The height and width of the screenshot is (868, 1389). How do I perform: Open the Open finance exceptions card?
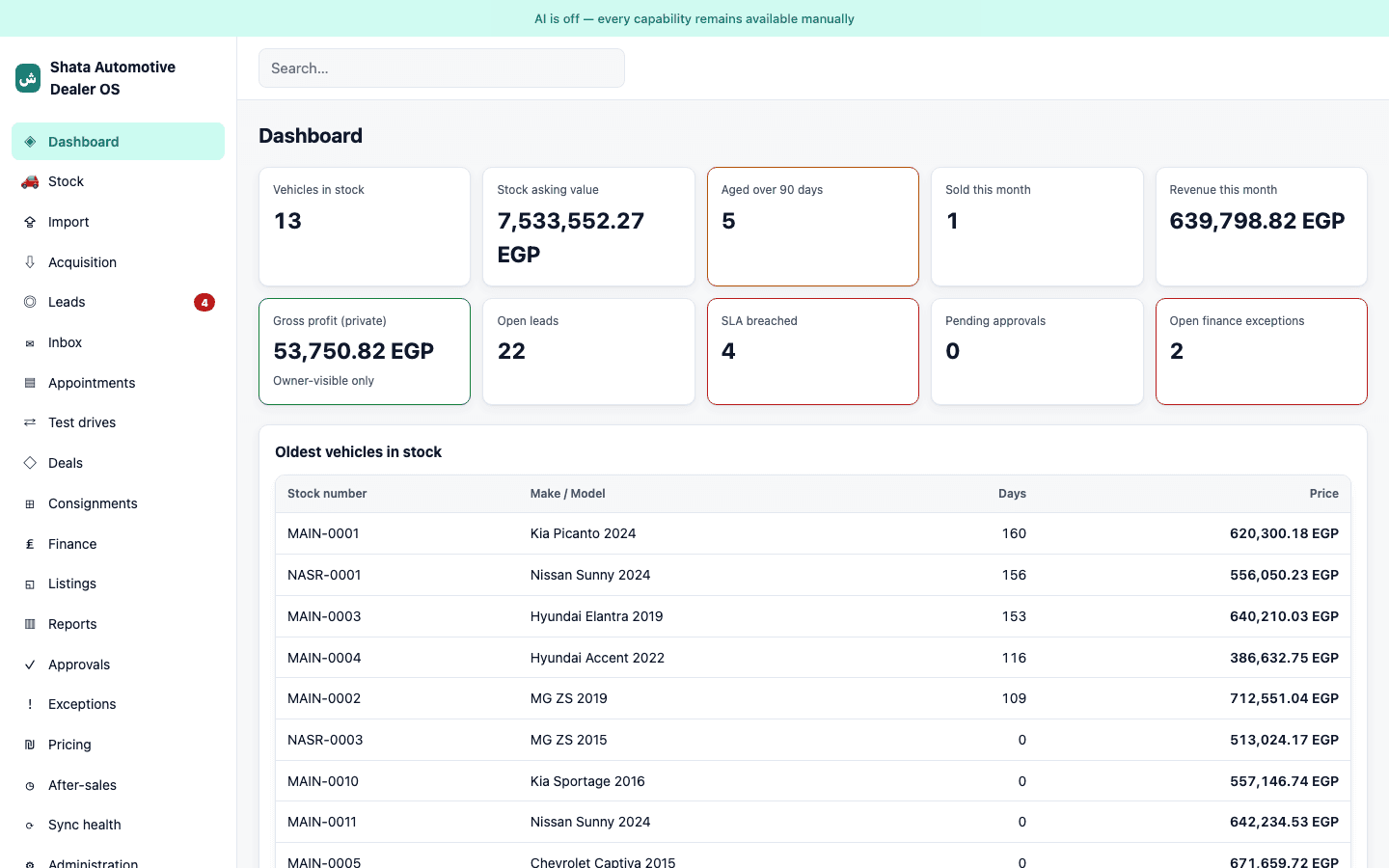click(1262, 351)
